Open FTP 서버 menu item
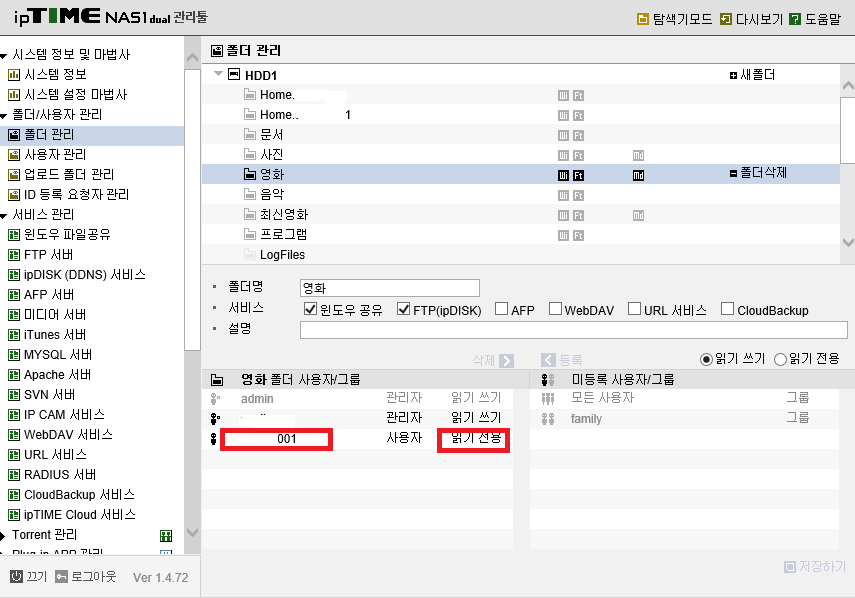The height and width of the screenshot is (598, 855). 49,255
